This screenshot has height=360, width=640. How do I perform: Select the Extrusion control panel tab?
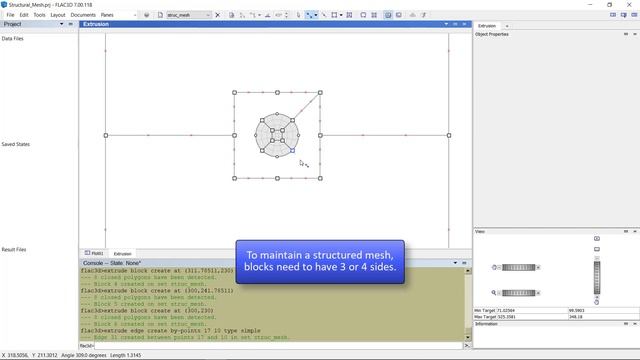(487, 26)
